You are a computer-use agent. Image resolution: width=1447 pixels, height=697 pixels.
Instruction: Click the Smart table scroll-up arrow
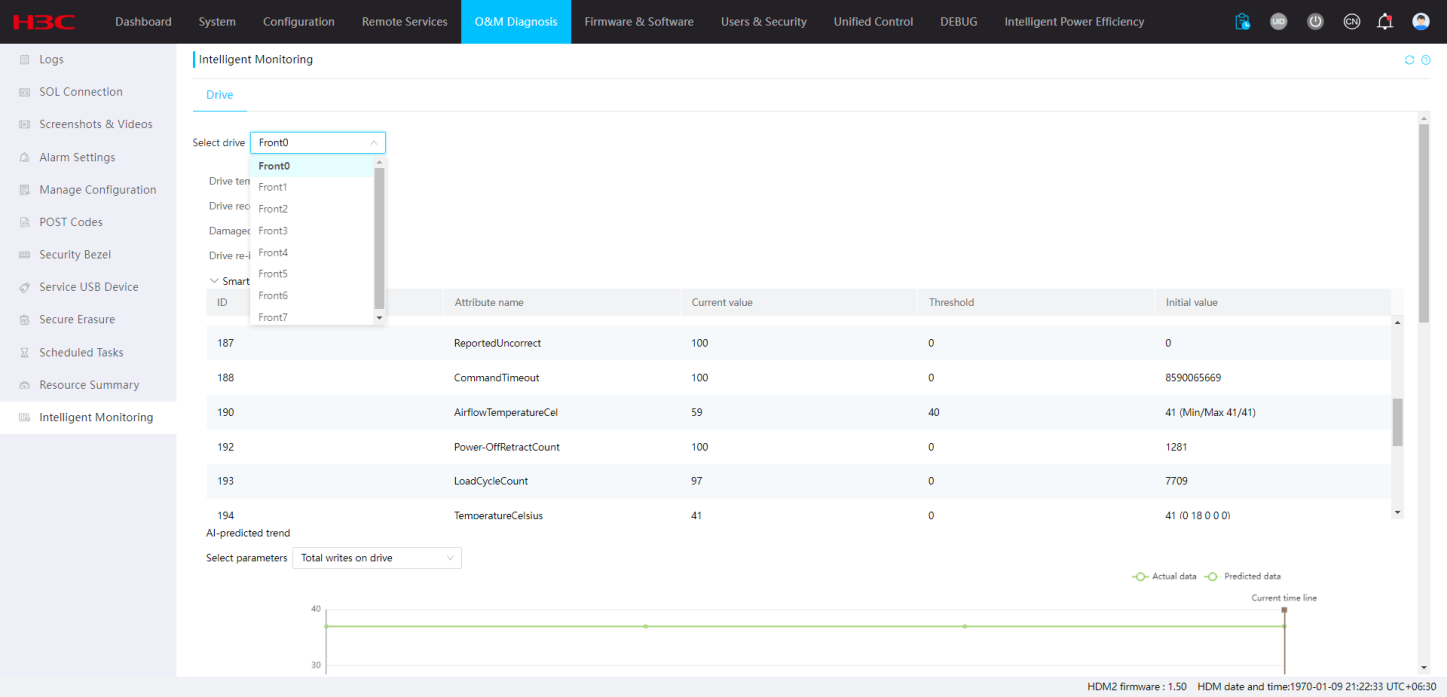[1398, 322]
